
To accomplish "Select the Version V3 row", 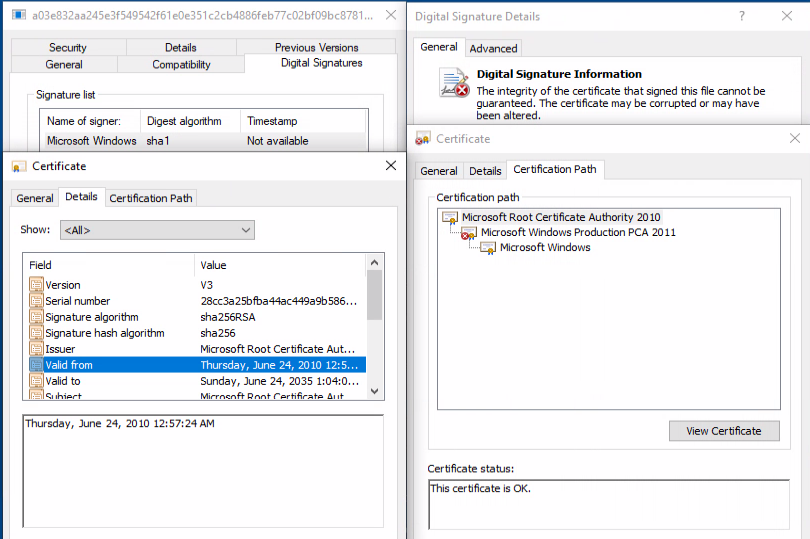I will pyautogui.click(x=197, y=285).
